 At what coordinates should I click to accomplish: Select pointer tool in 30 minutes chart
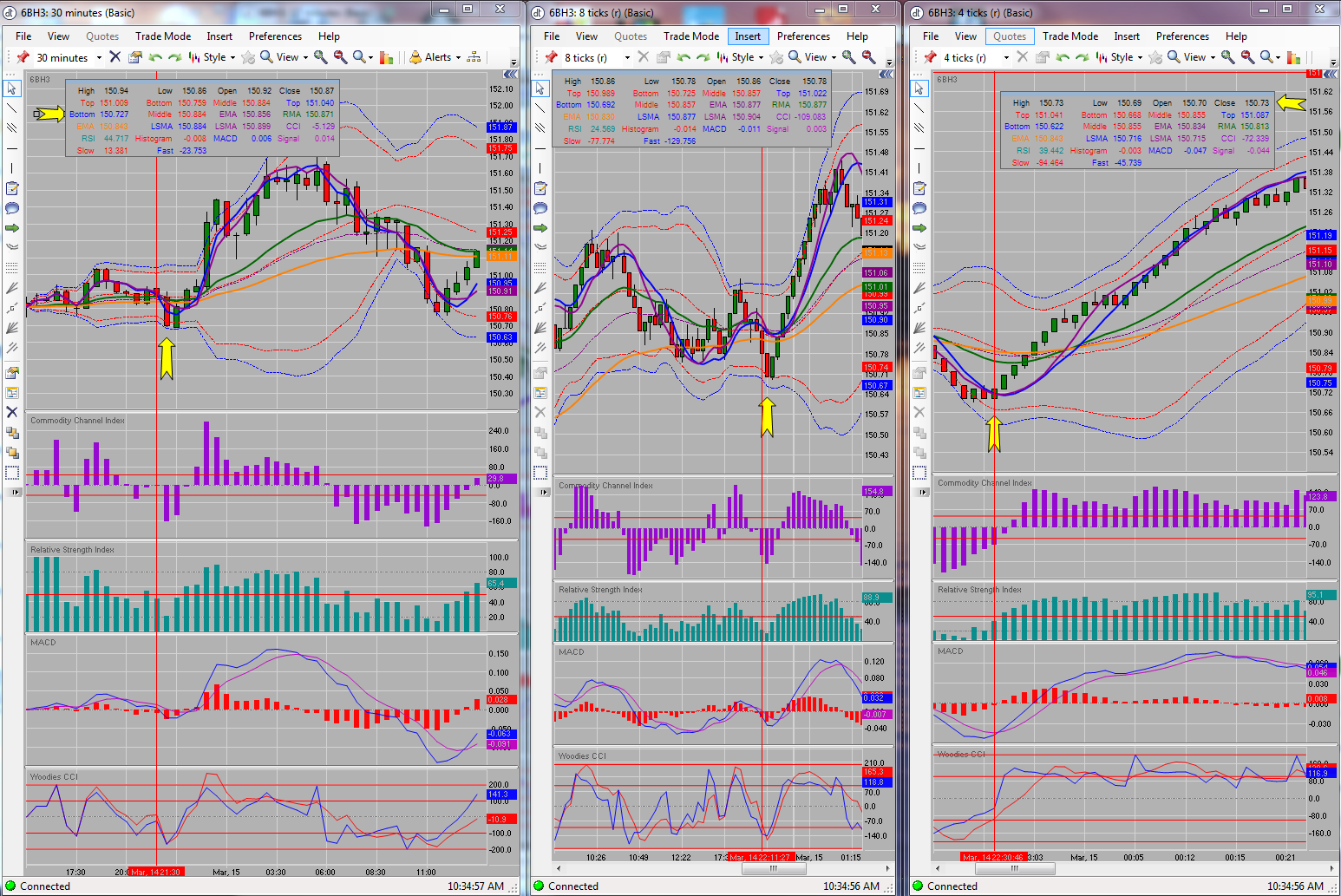click(12, 88)
